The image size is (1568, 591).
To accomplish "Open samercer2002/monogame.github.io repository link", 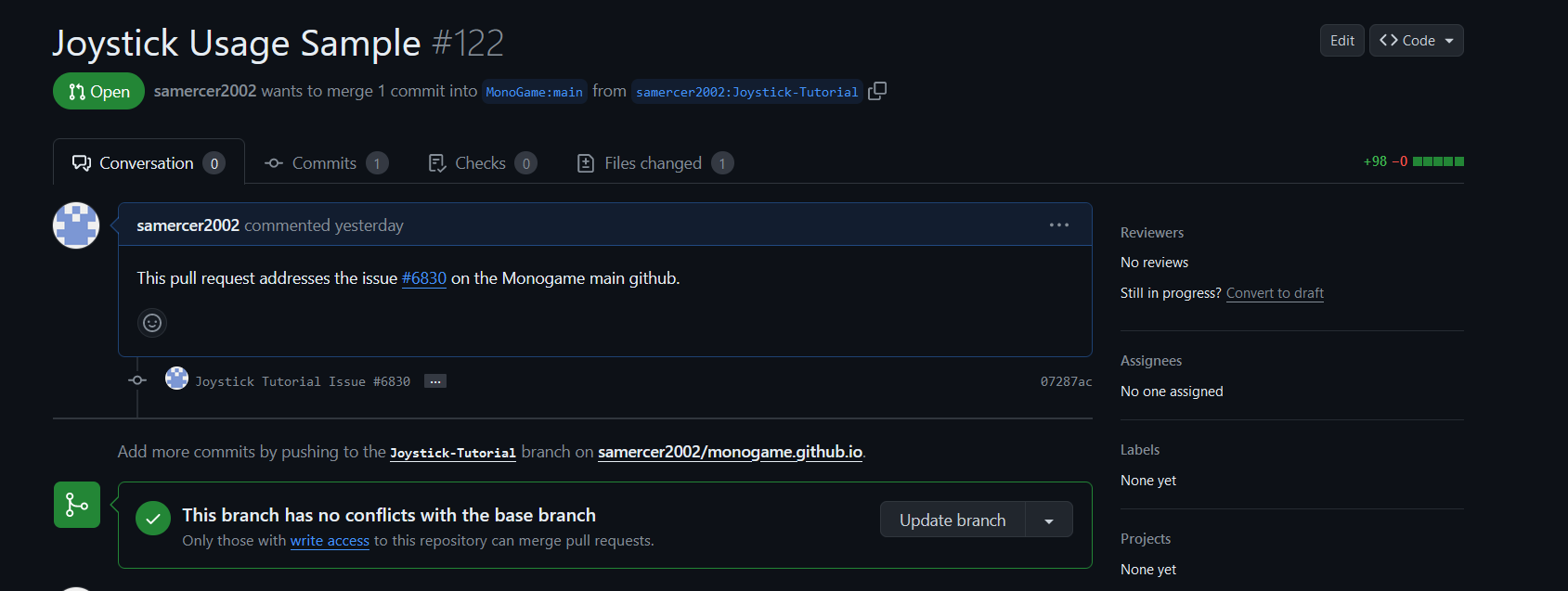I will click(731, 452).
